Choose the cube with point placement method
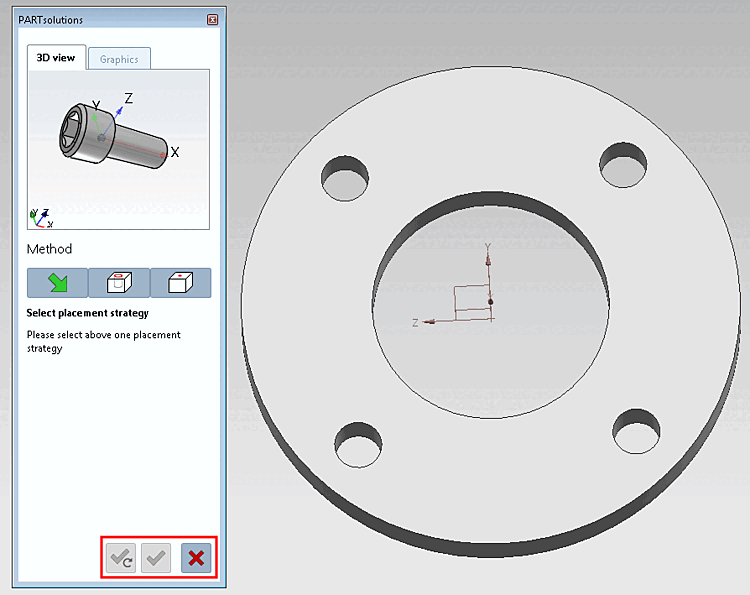750x595 pixels. 181,283
